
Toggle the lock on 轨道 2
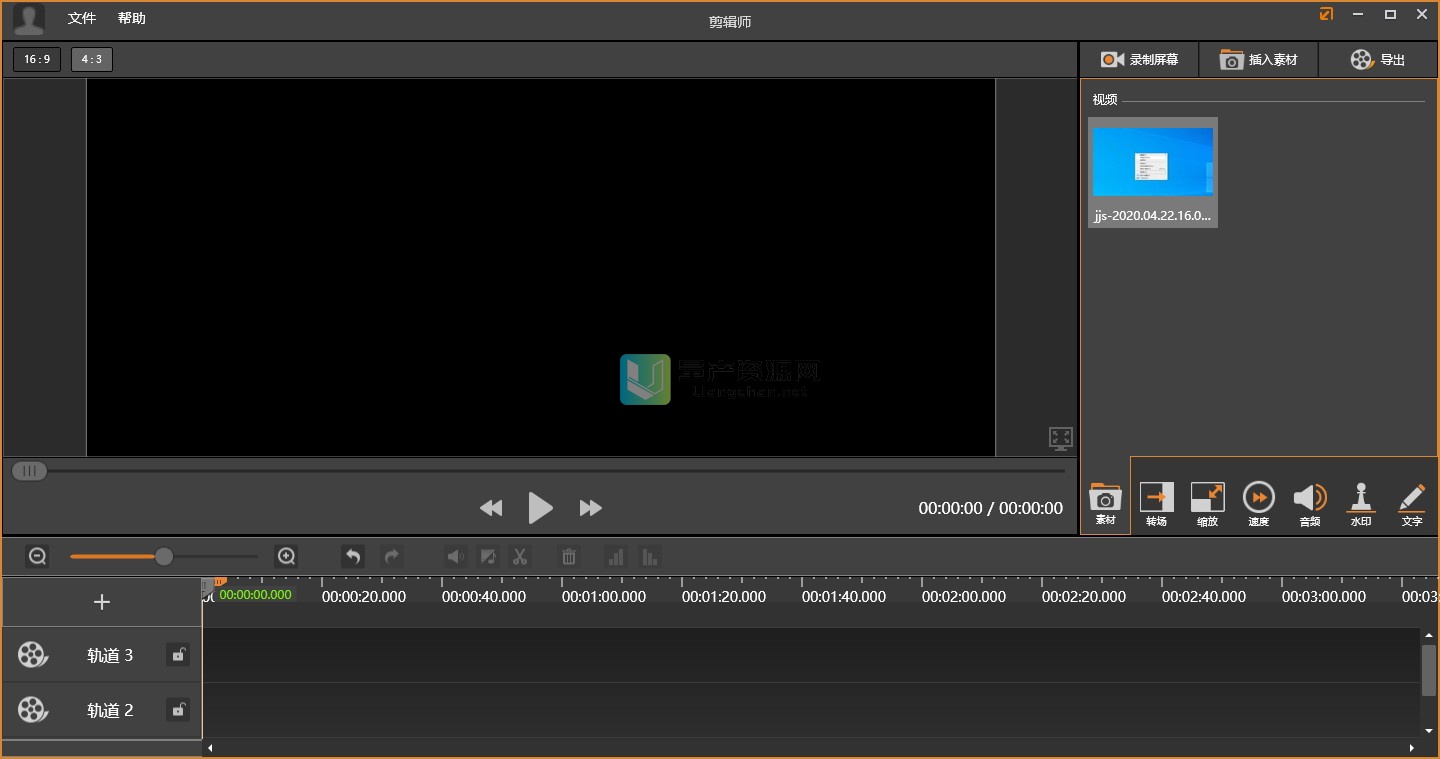tap(178, 710)
